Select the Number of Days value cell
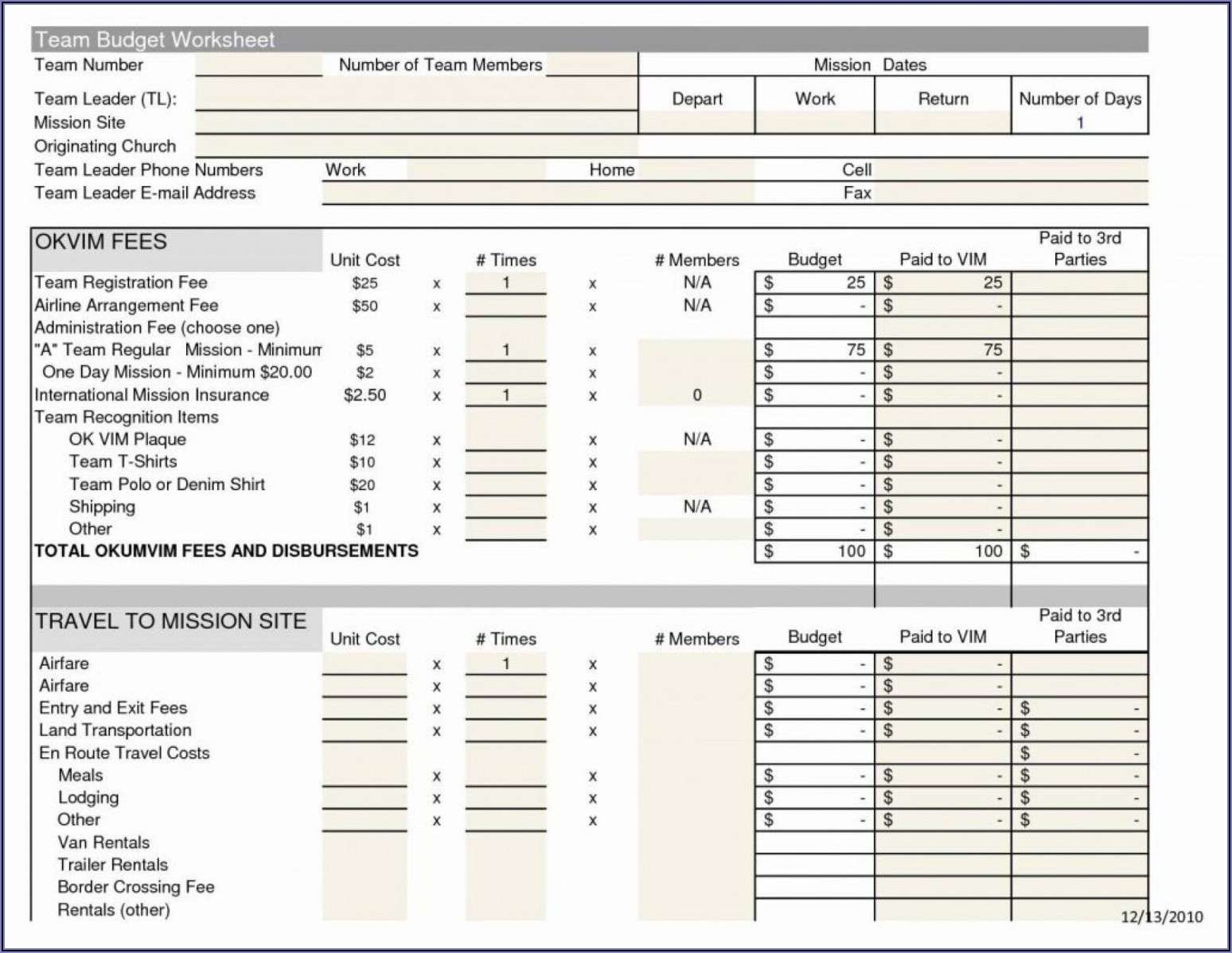The image size is (1232, 953). coord(1079,123)
